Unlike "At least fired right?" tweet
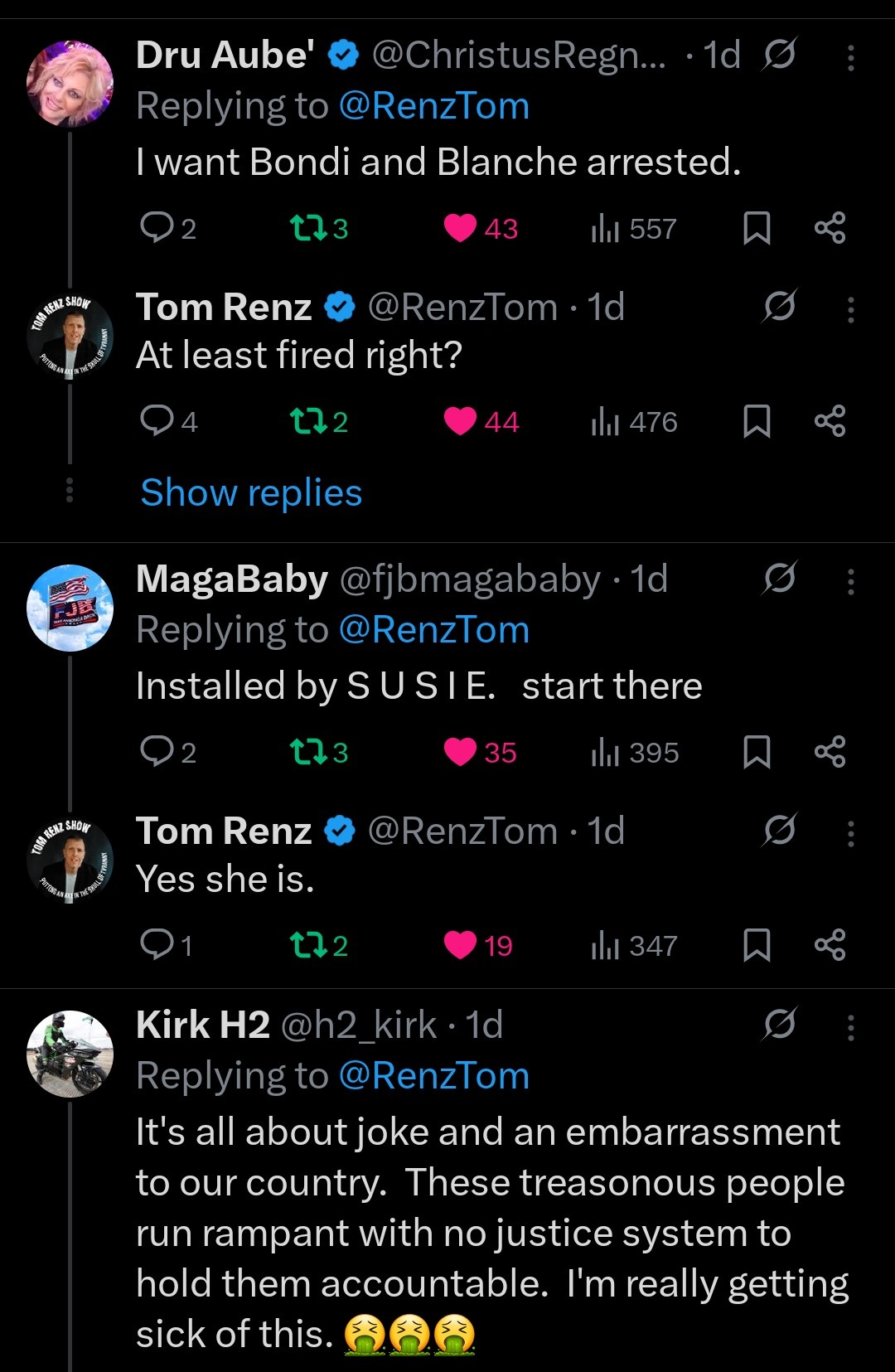This screenshot has height=1372, width=895. click(x=460, y=421)
